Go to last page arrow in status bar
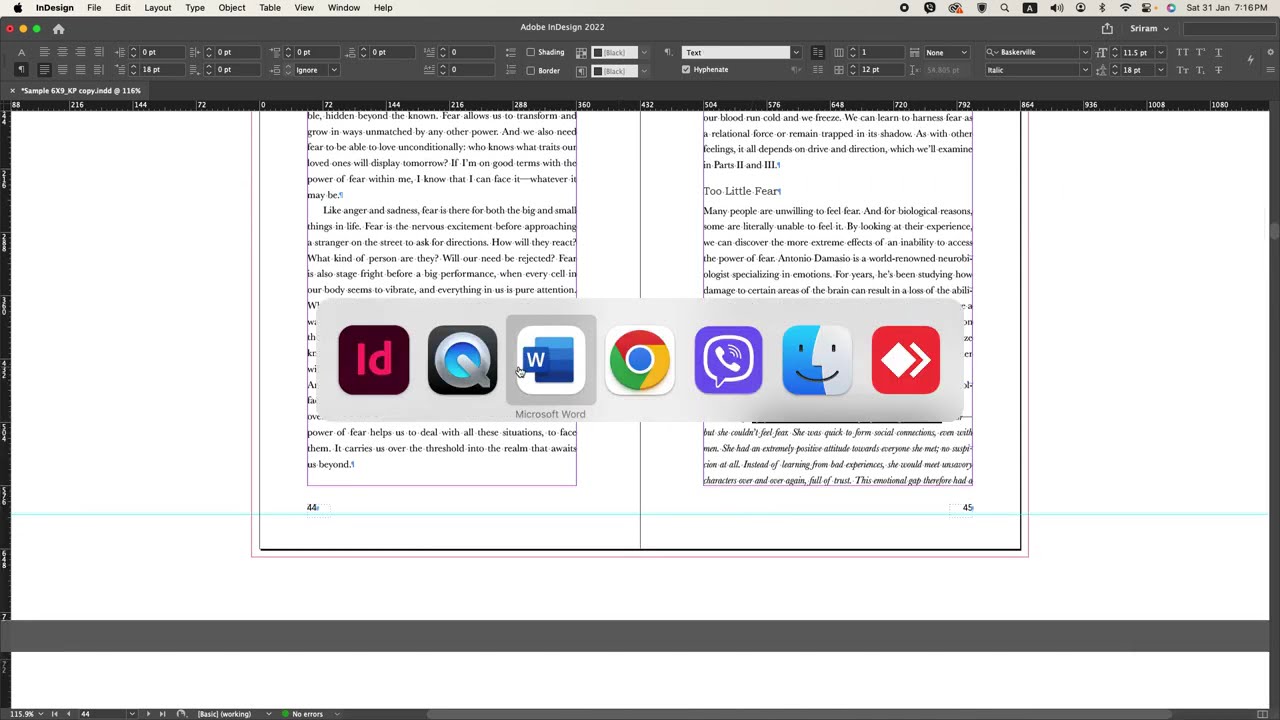The width and height of the screenshot is (1280, 720). pyautogui.click(x=162, y=714)
